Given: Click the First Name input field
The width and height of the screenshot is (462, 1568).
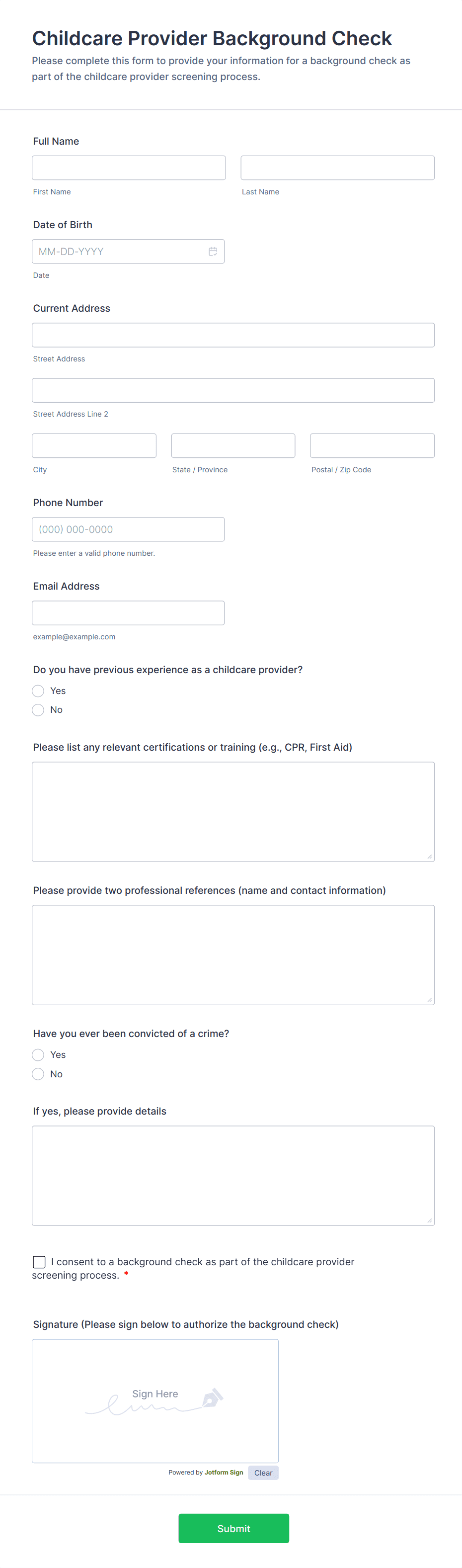Looking at the screenshot, I should [128, 168].
